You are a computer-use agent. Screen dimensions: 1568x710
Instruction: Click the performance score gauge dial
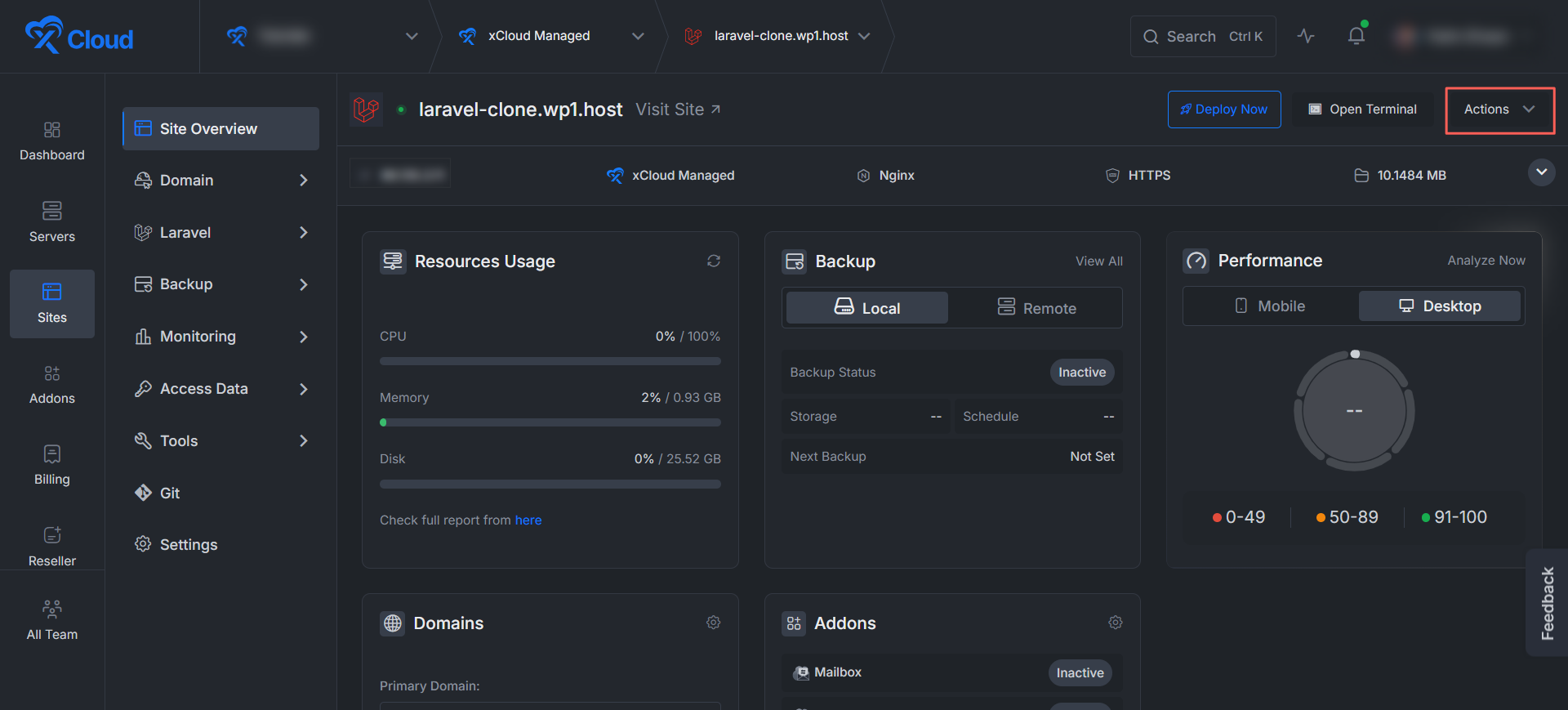pyautogui.click(x=1354, y=410)
